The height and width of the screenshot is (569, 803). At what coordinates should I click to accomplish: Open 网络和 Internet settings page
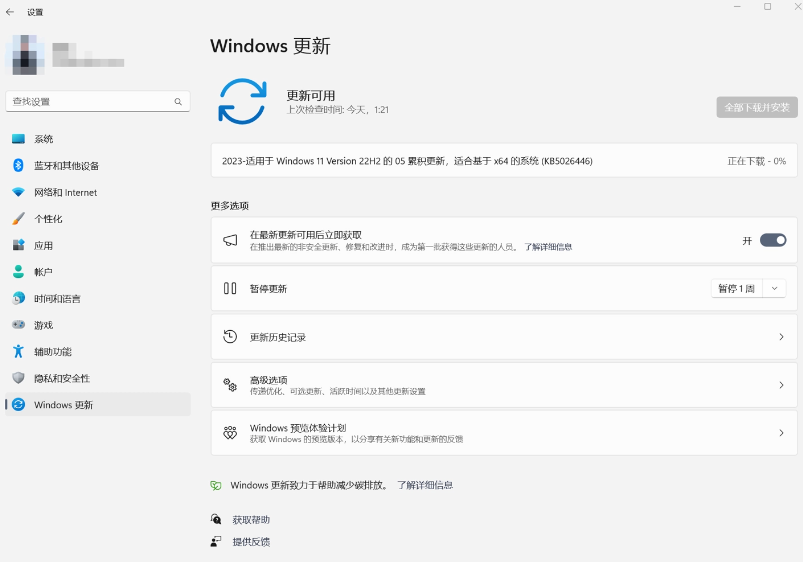pyautogui.click(x=66, y=192)
